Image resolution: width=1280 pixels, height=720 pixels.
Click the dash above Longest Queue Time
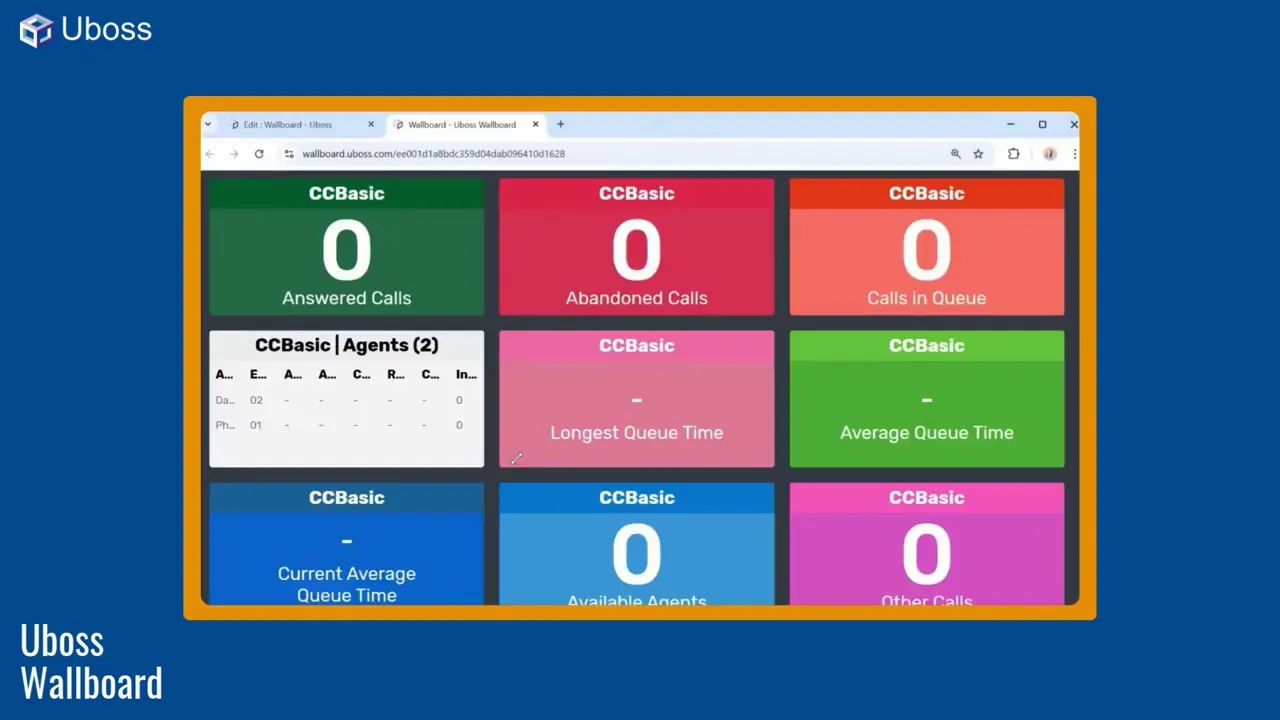(x=636, y=400)
